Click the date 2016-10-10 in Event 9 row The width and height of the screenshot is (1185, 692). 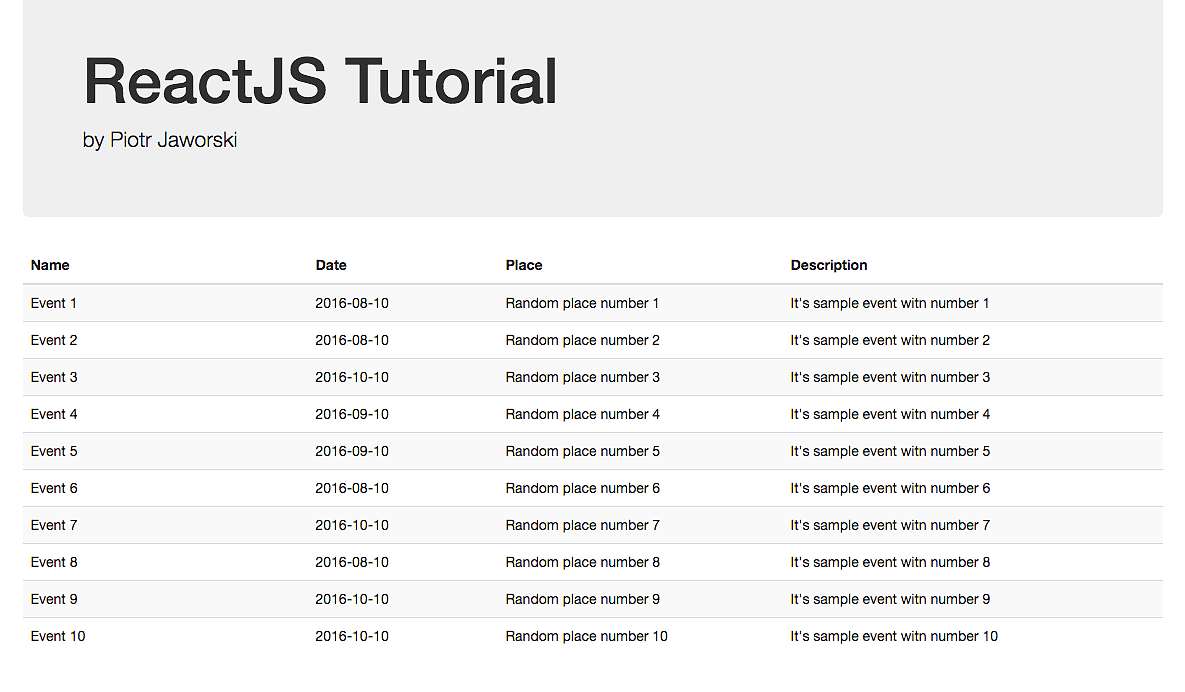(352, 599)
